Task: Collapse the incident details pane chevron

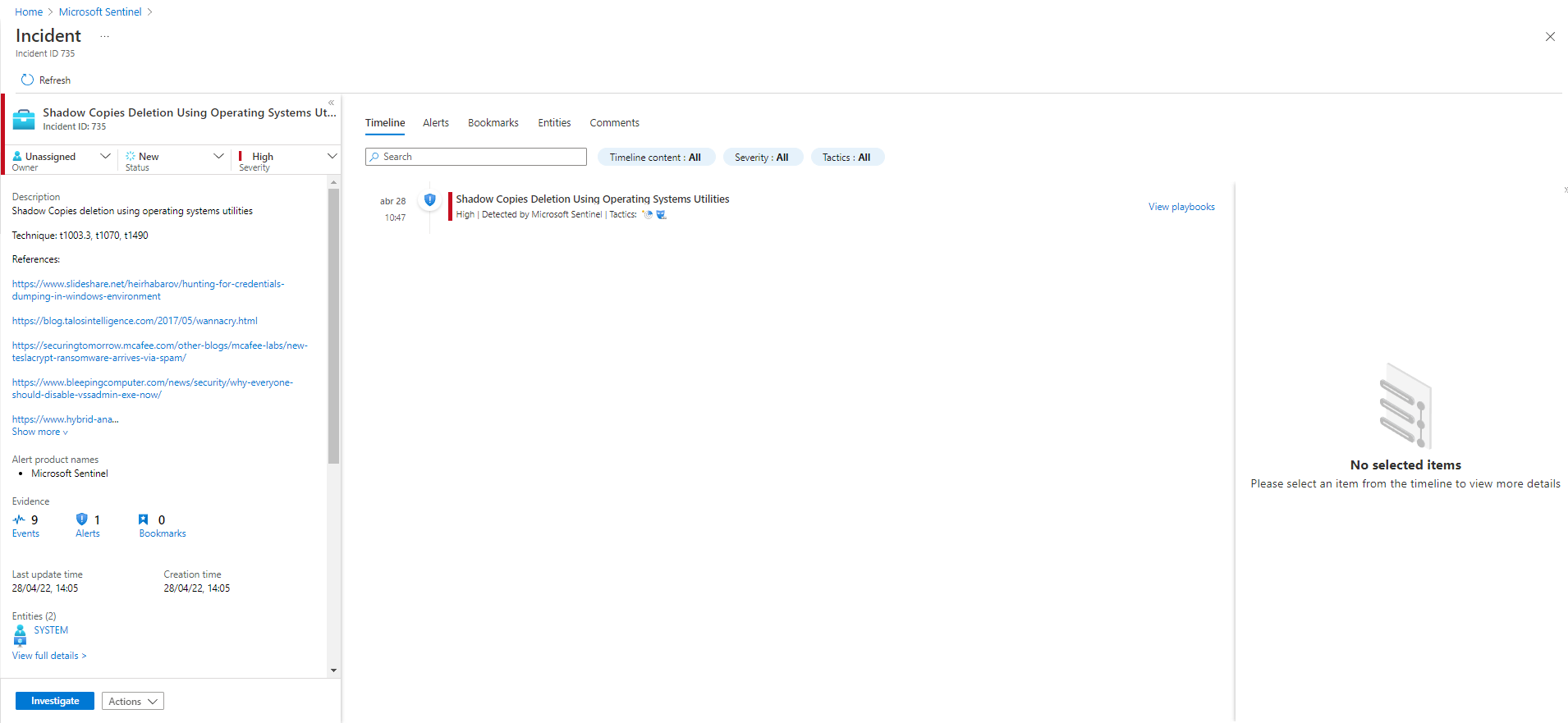Action: 332,103
